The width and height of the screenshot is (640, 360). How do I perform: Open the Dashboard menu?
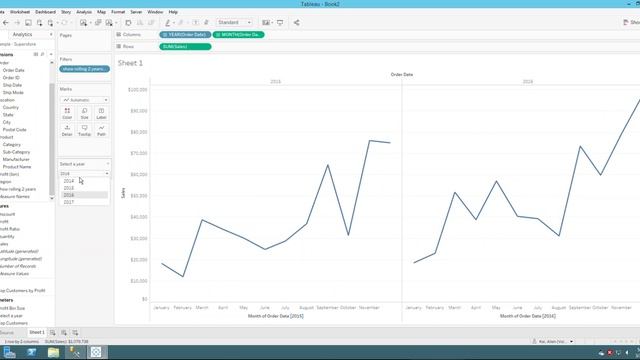click(x=45, y=12)
